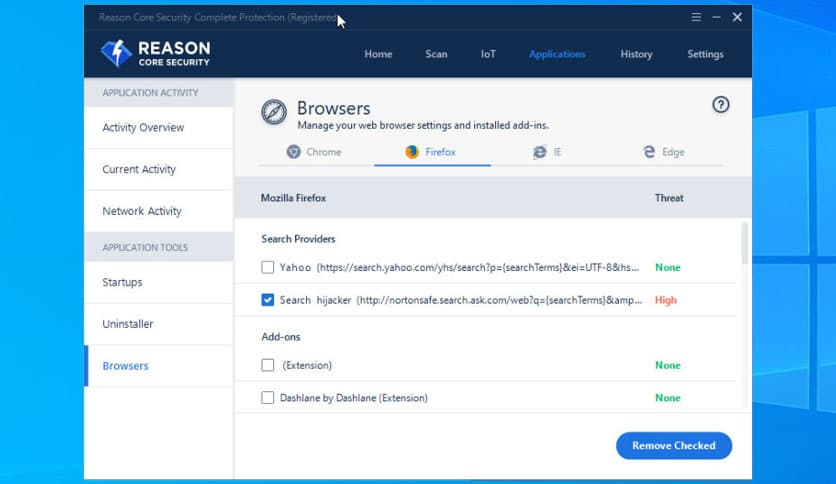
Task: Click the None threat label for Yahoo
Action: tap(668, 267)
